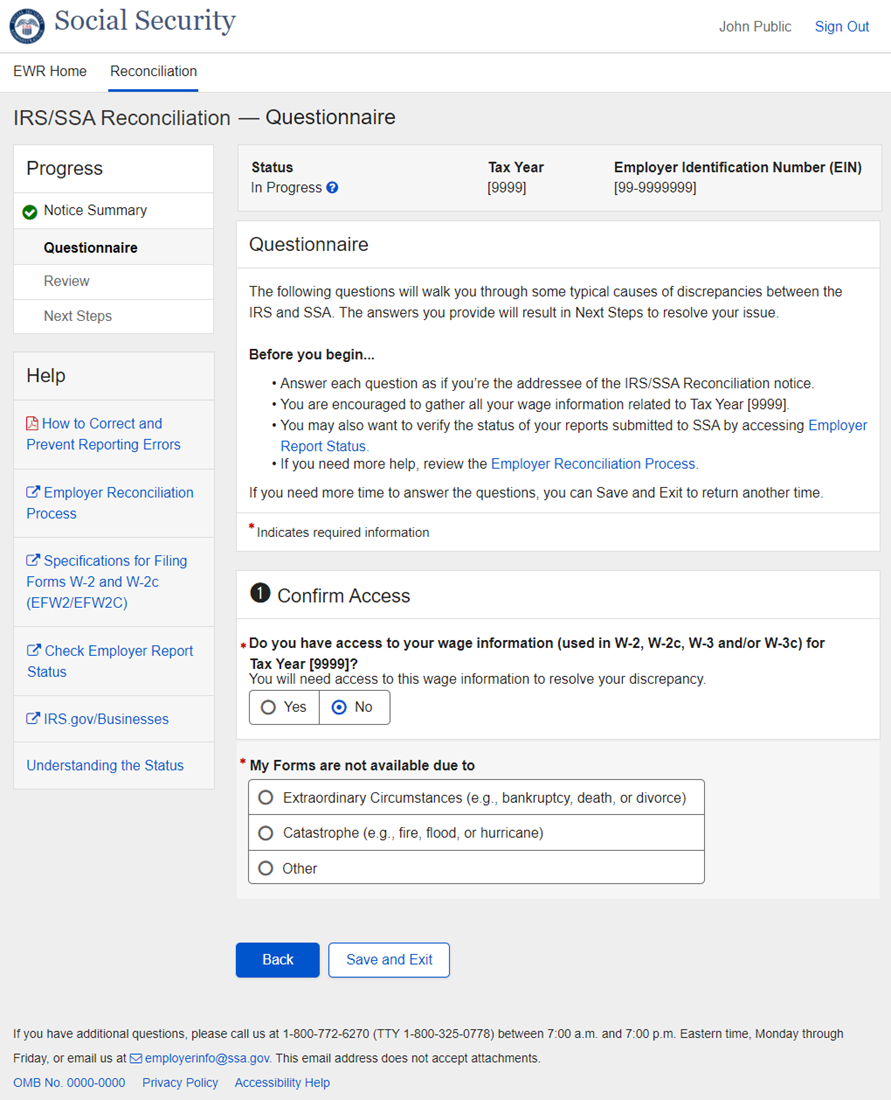891x1100 pixels.
Task: Choose the Extraordinary Circumstances option
Action: pyautogui.click(x=266, y=798)
